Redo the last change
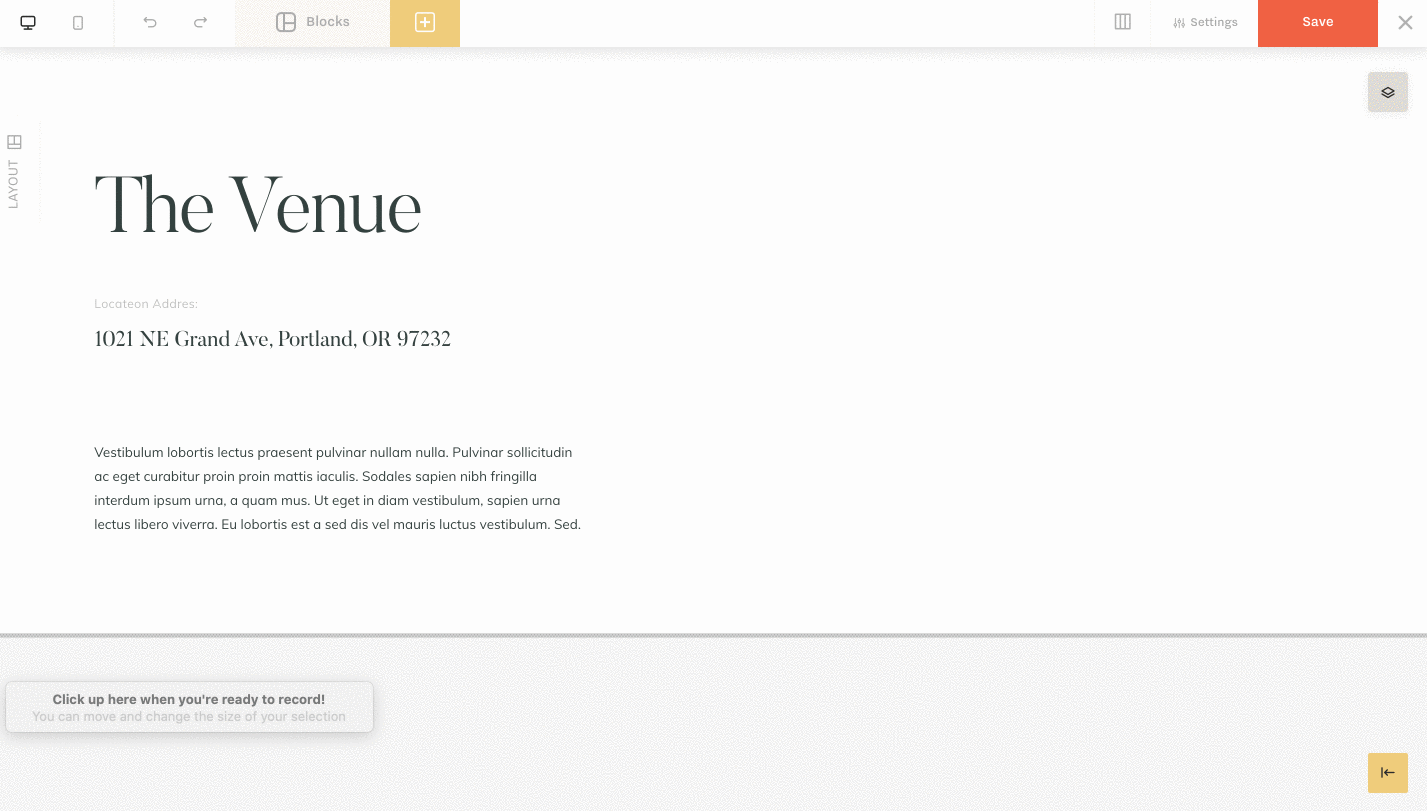 (x=200, y=22)
